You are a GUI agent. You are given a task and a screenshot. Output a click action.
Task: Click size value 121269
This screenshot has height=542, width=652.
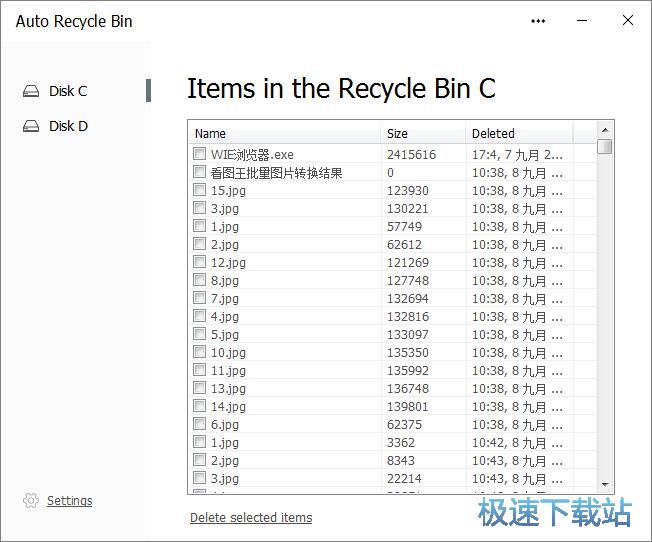point(408,263)
